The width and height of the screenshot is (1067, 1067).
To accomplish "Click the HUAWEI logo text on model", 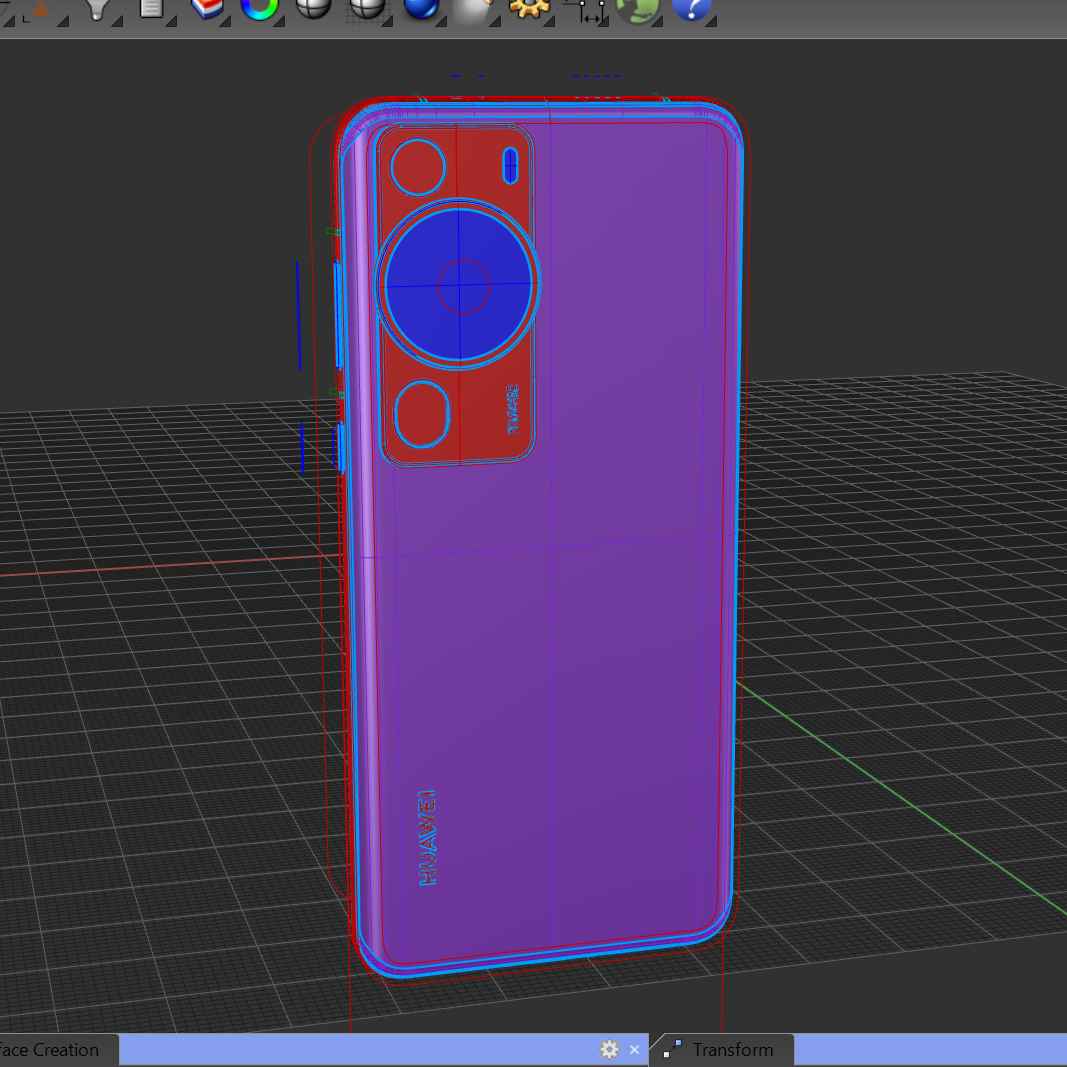I will coord(428,838).
